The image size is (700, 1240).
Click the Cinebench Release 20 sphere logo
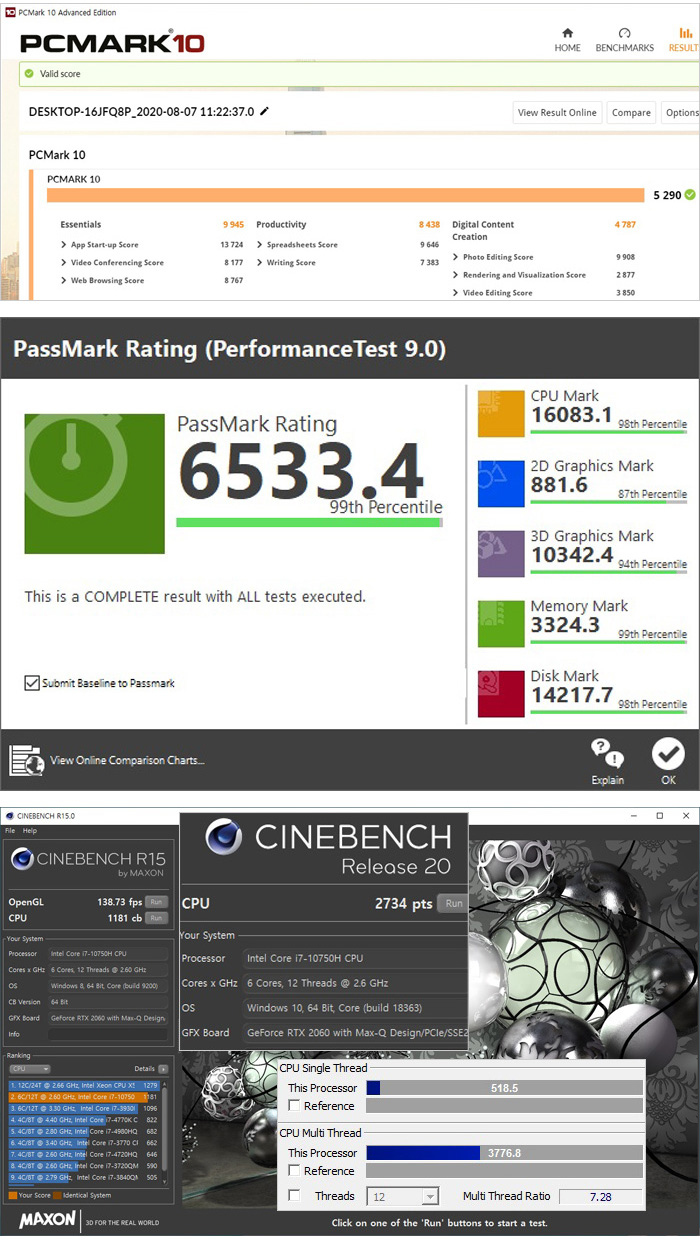tap(224, 836)
